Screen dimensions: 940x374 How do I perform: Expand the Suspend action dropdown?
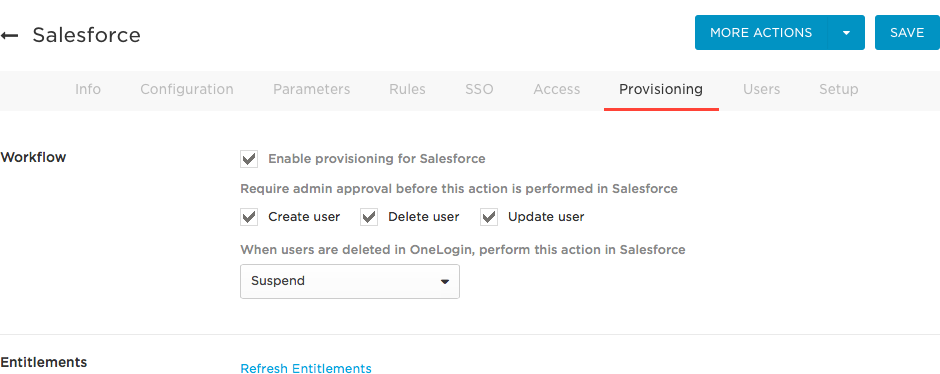tap(350, 281)
